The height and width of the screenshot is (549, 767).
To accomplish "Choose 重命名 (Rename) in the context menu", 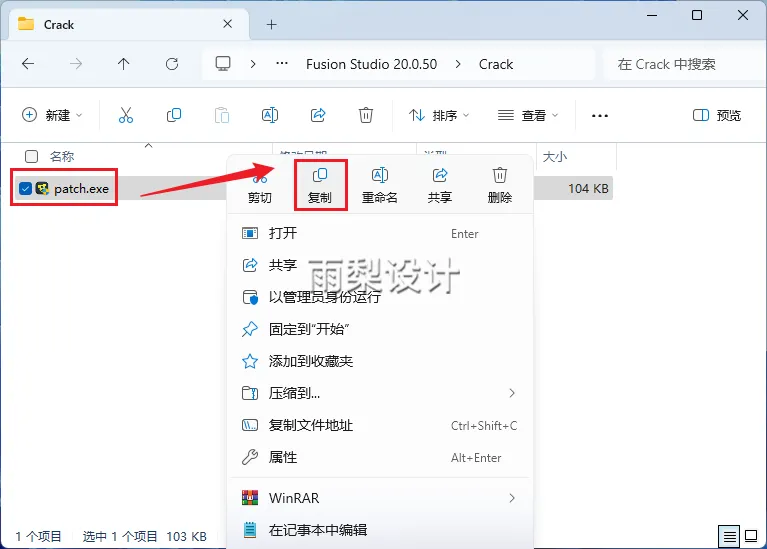I will point(380,185).
